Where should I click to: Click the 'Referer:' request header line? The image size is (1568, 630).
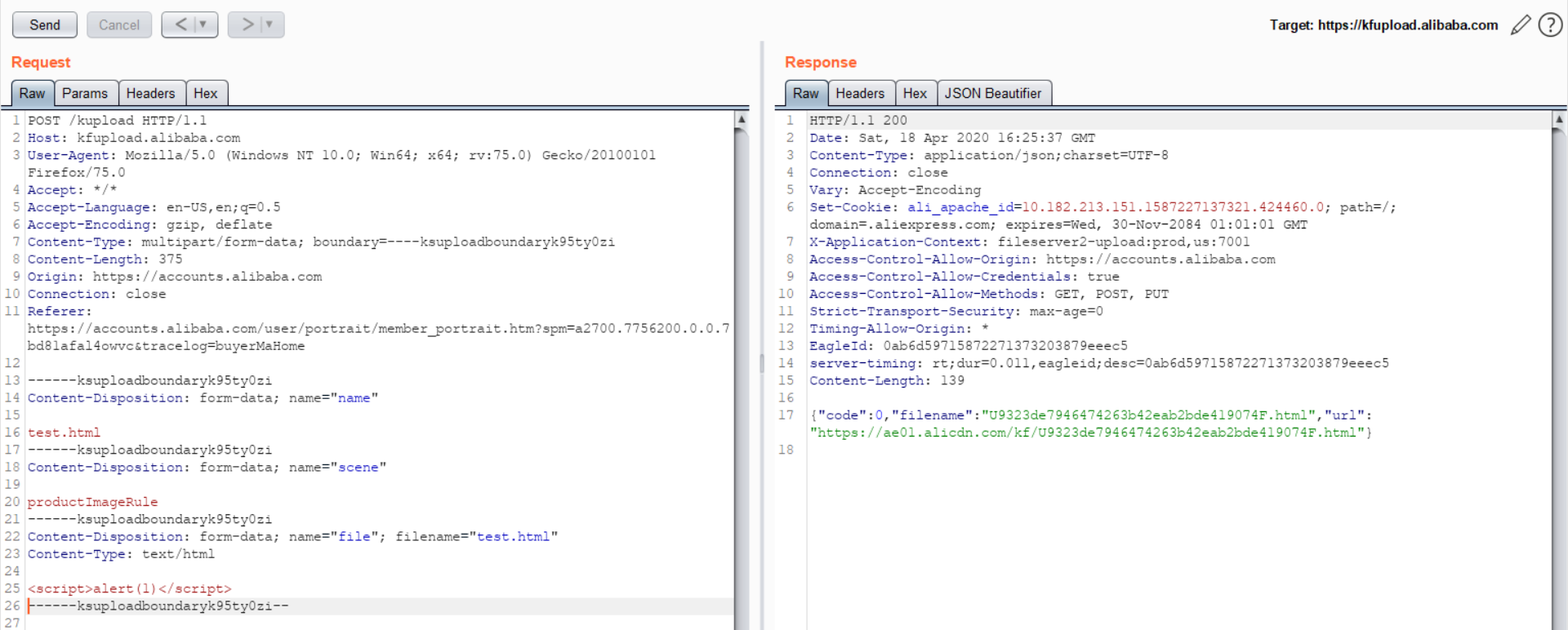(x=60, y=311)
